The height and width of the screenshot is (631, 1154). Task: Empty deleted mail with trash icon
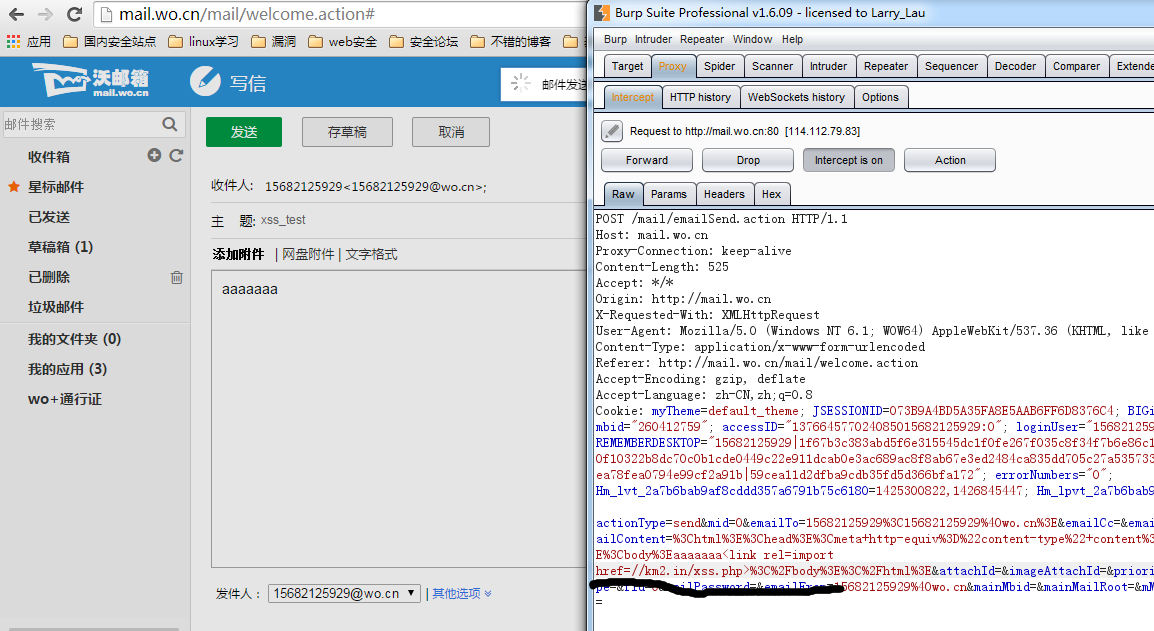pos(177,277)
